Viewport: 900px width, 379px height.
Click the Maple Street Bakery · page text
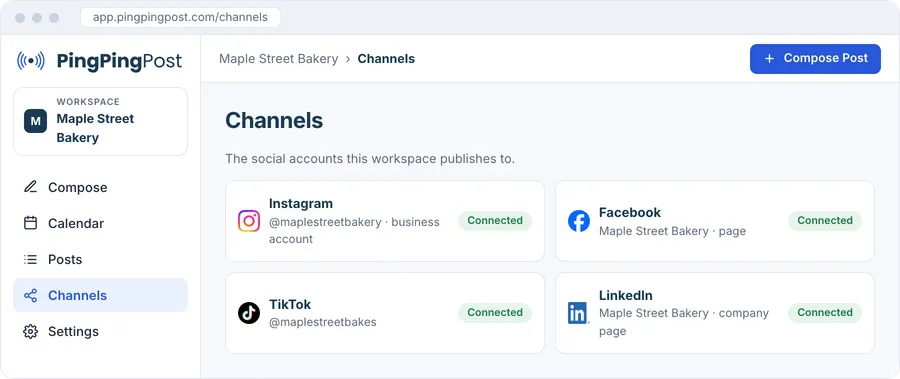[x=673, y=231]
